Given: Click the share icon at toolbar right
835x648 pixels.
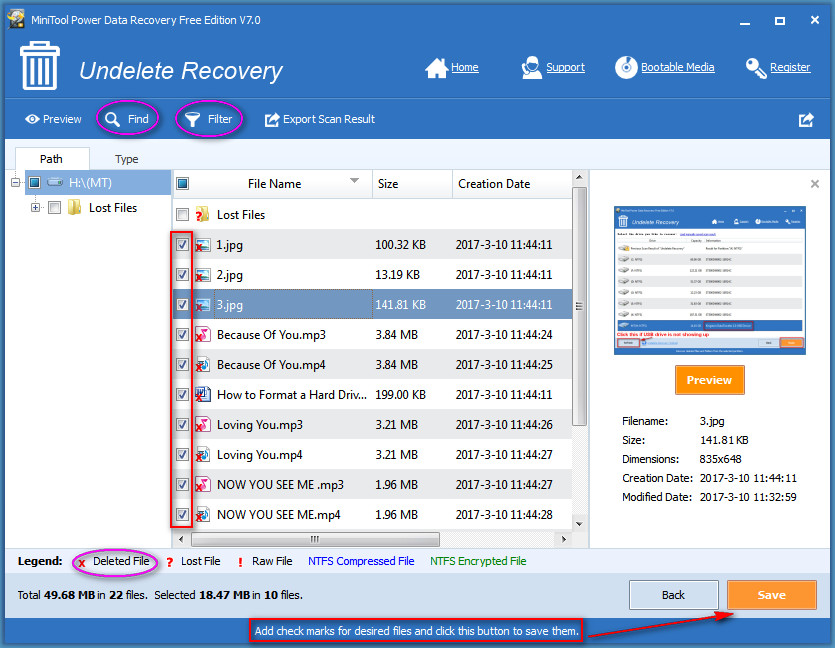Looking at the screenshot, I should (x=806, y=120).
